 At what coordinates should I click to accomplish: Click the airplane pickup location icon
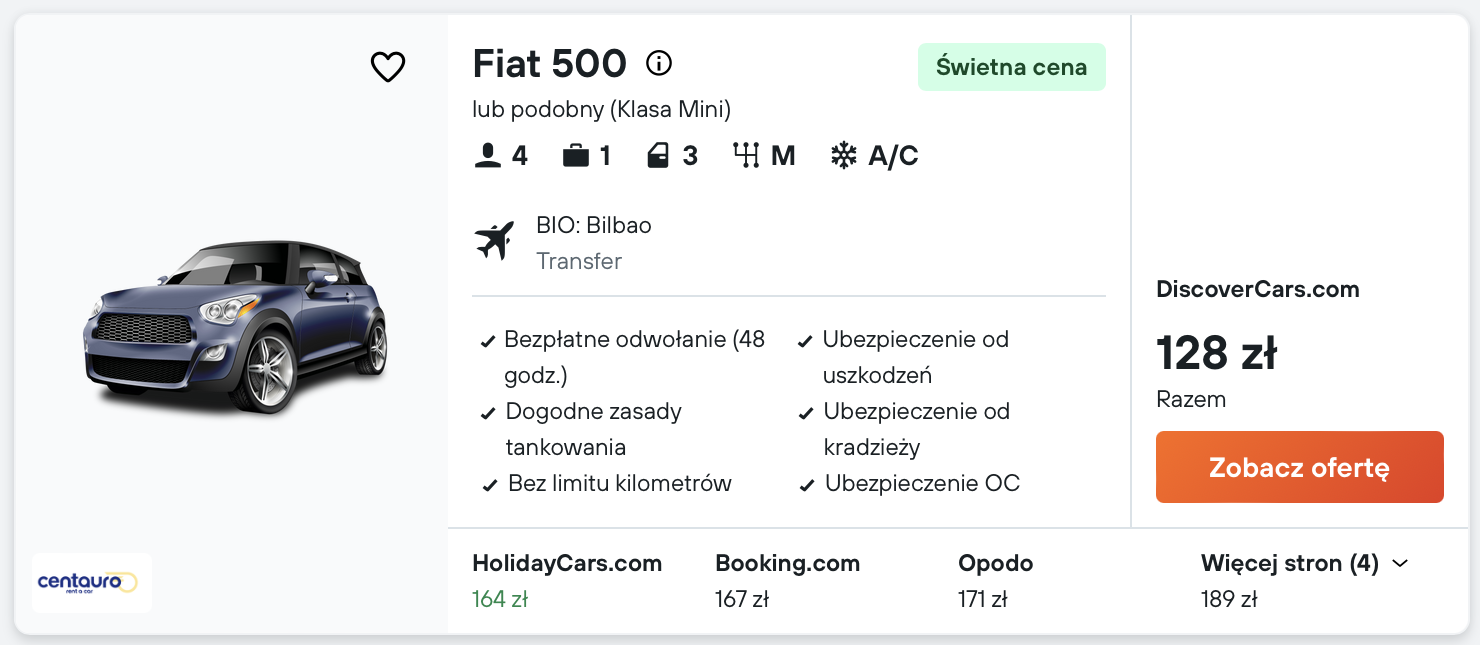click(x=494, y=241)
